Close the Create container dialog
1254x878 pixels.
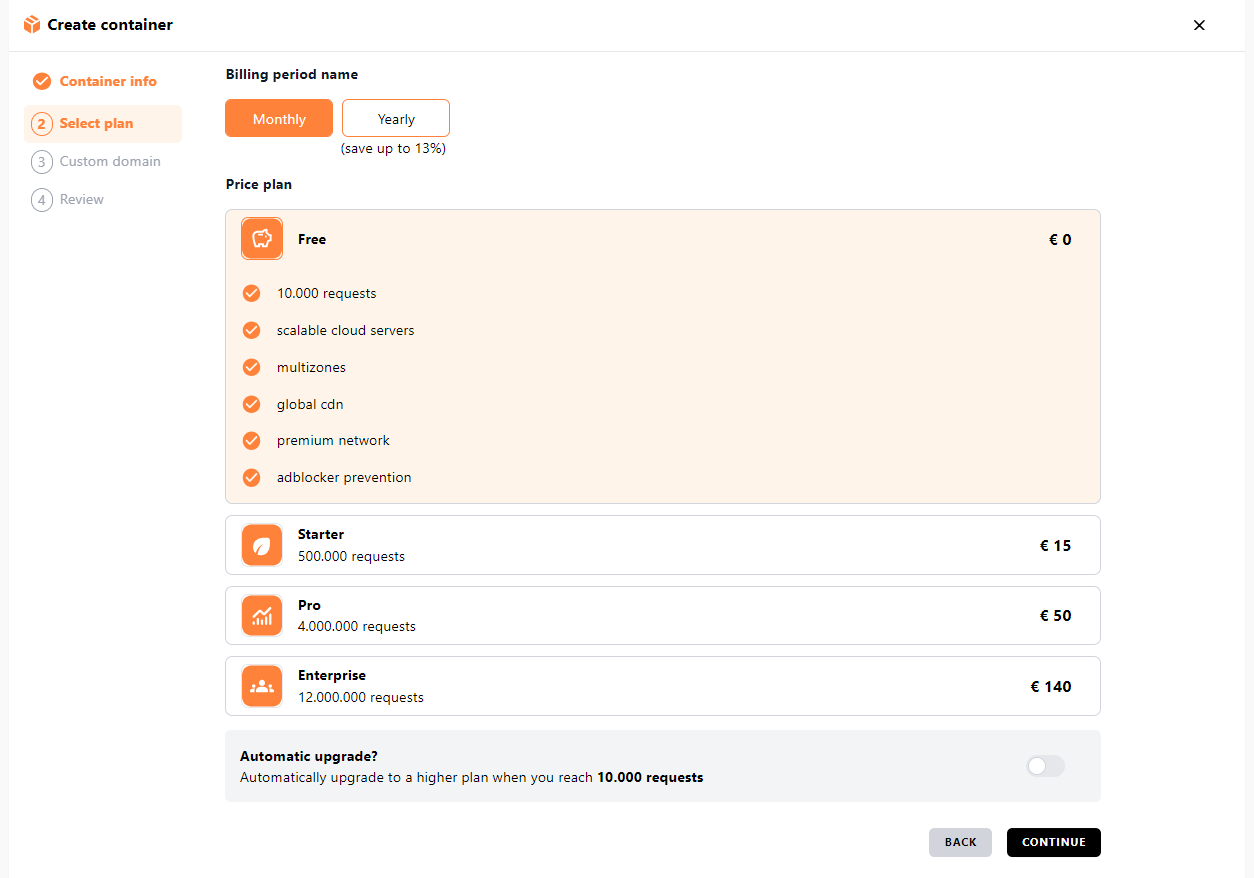click(x=1199, y=25)
